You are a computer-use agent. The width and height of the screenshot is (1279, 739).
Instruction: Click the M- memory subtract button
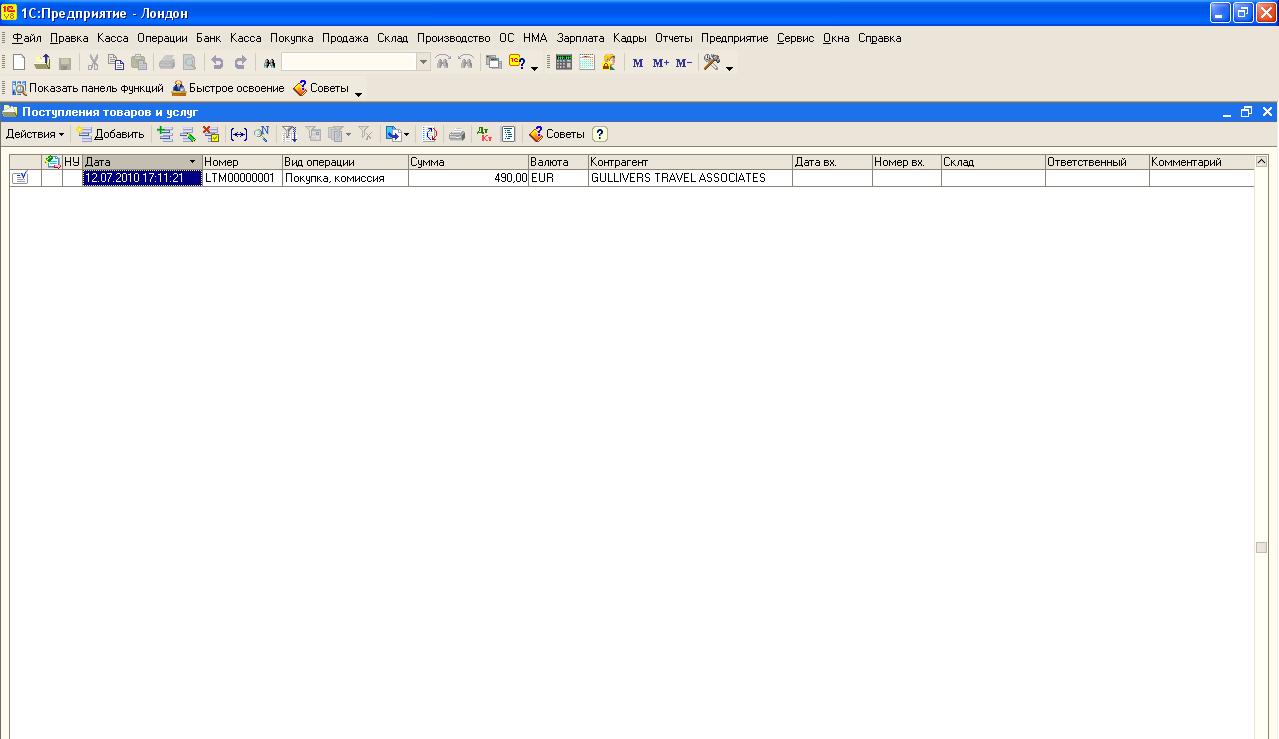click(683, 63)
